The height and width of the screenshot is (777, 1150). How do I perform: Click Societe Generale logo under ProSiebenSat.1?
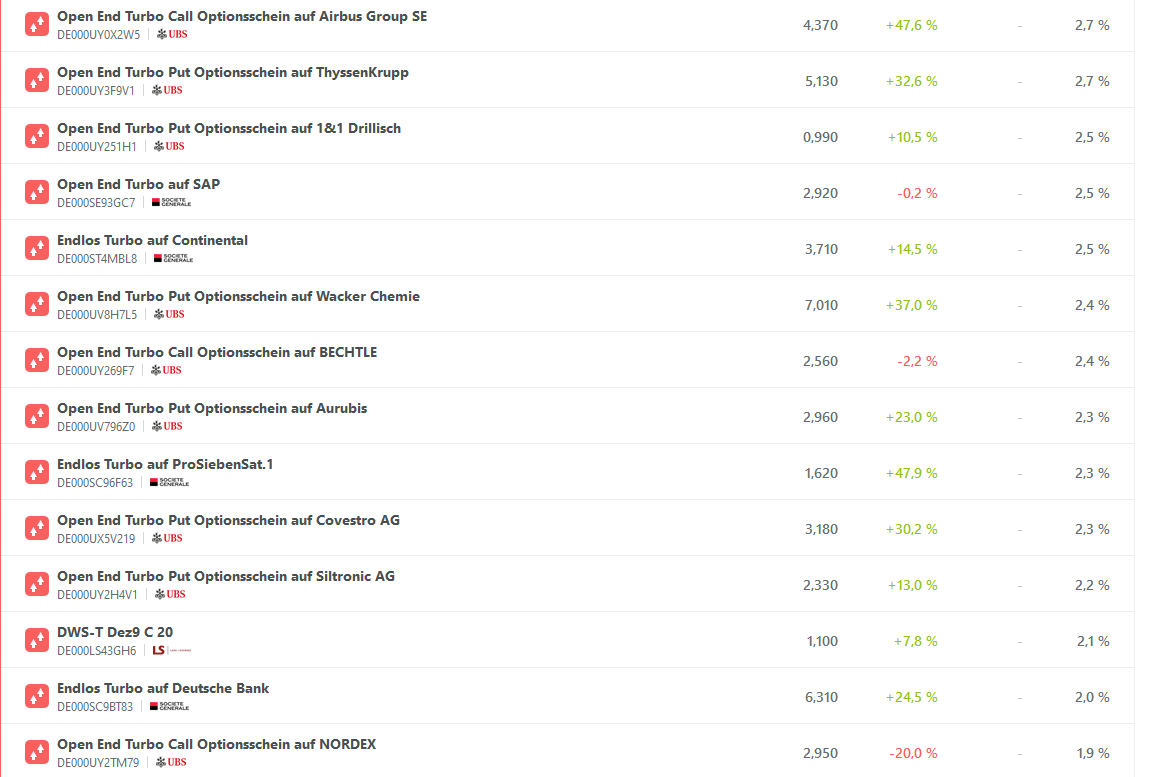[169, 482]
